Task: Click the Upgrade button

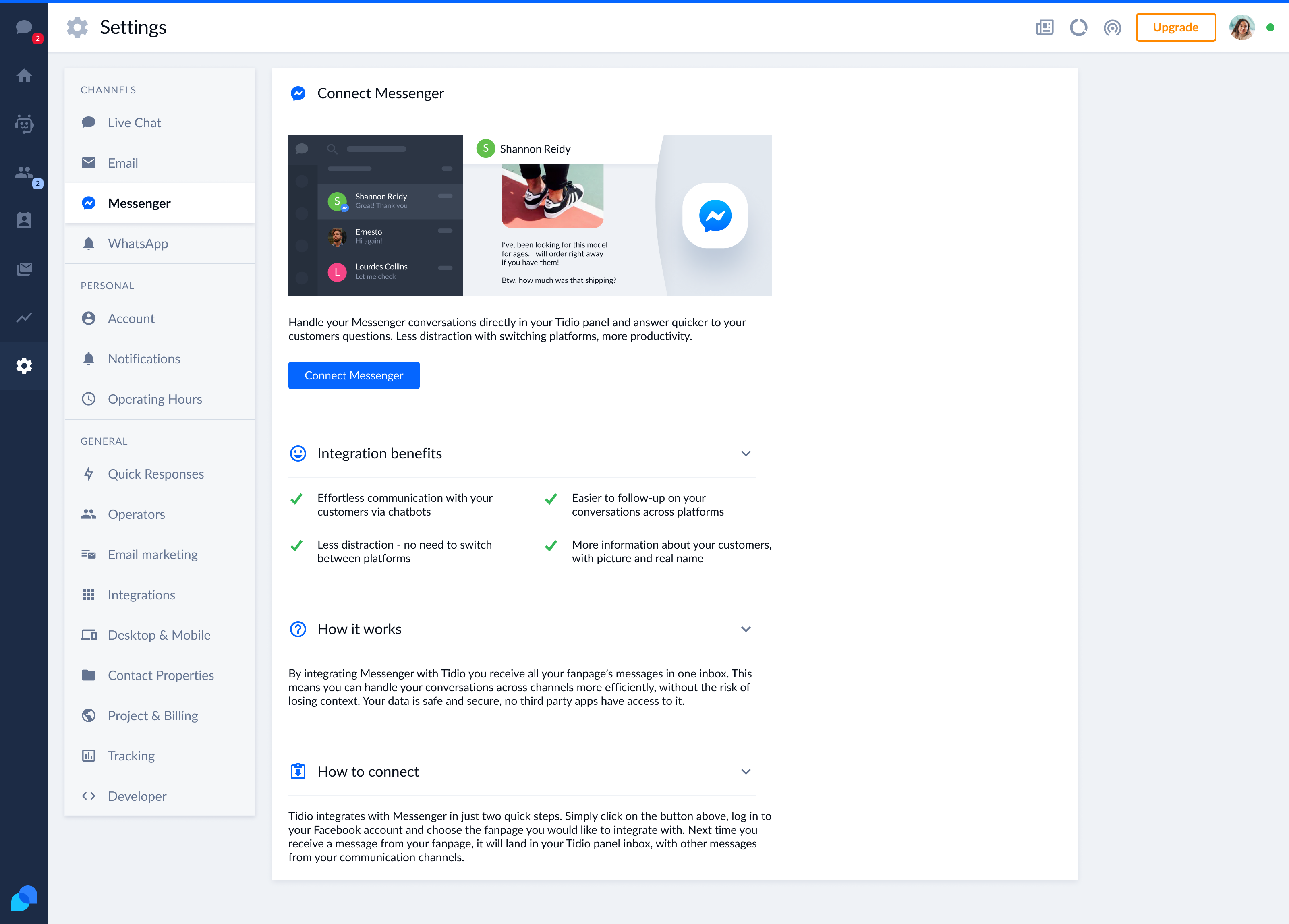Action: point(1175,27)
